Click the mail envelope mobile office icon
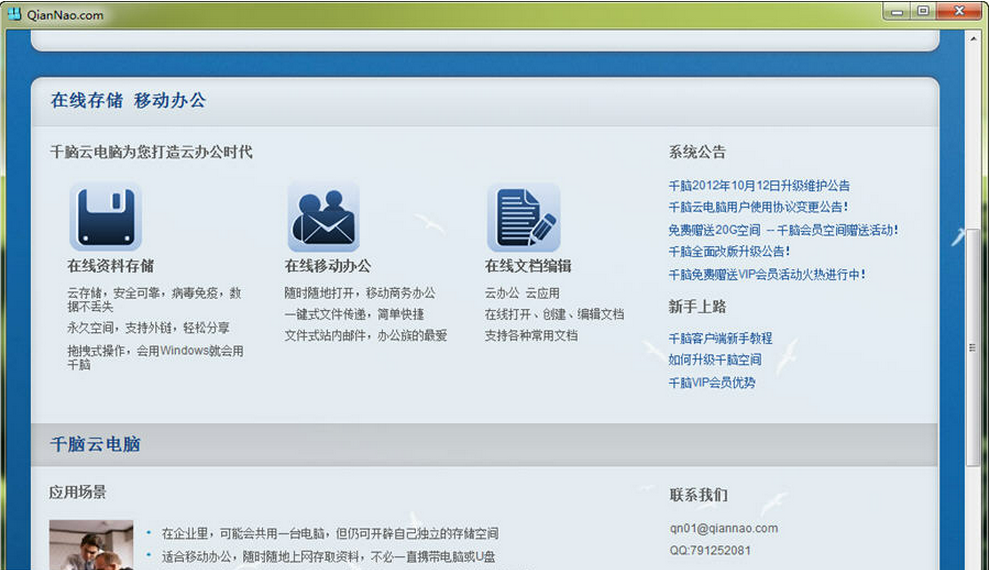This screenshot has height=570, width=989. [324, 216]
